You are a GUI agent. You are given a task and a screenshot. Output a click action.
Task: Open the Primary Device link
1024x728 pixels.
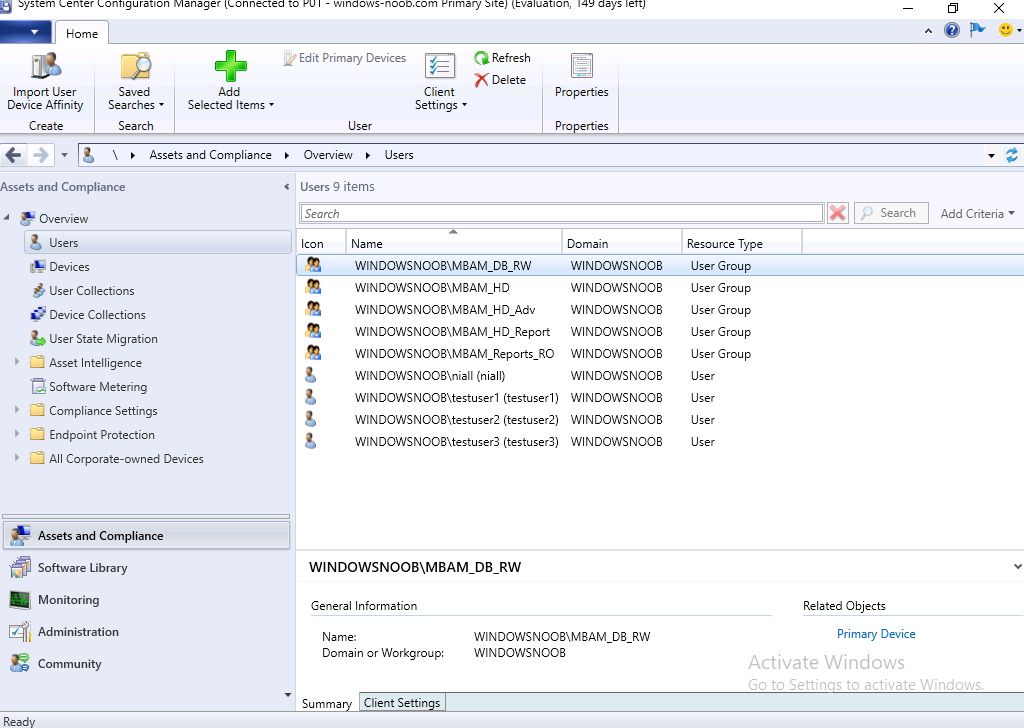(x=876, y=633)
